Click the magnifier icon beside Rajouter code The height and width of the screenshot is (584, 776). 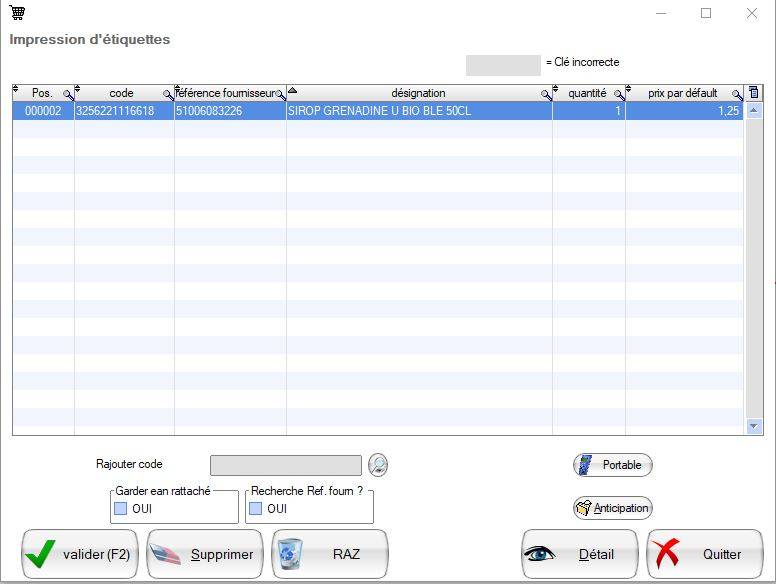point(377,465)
